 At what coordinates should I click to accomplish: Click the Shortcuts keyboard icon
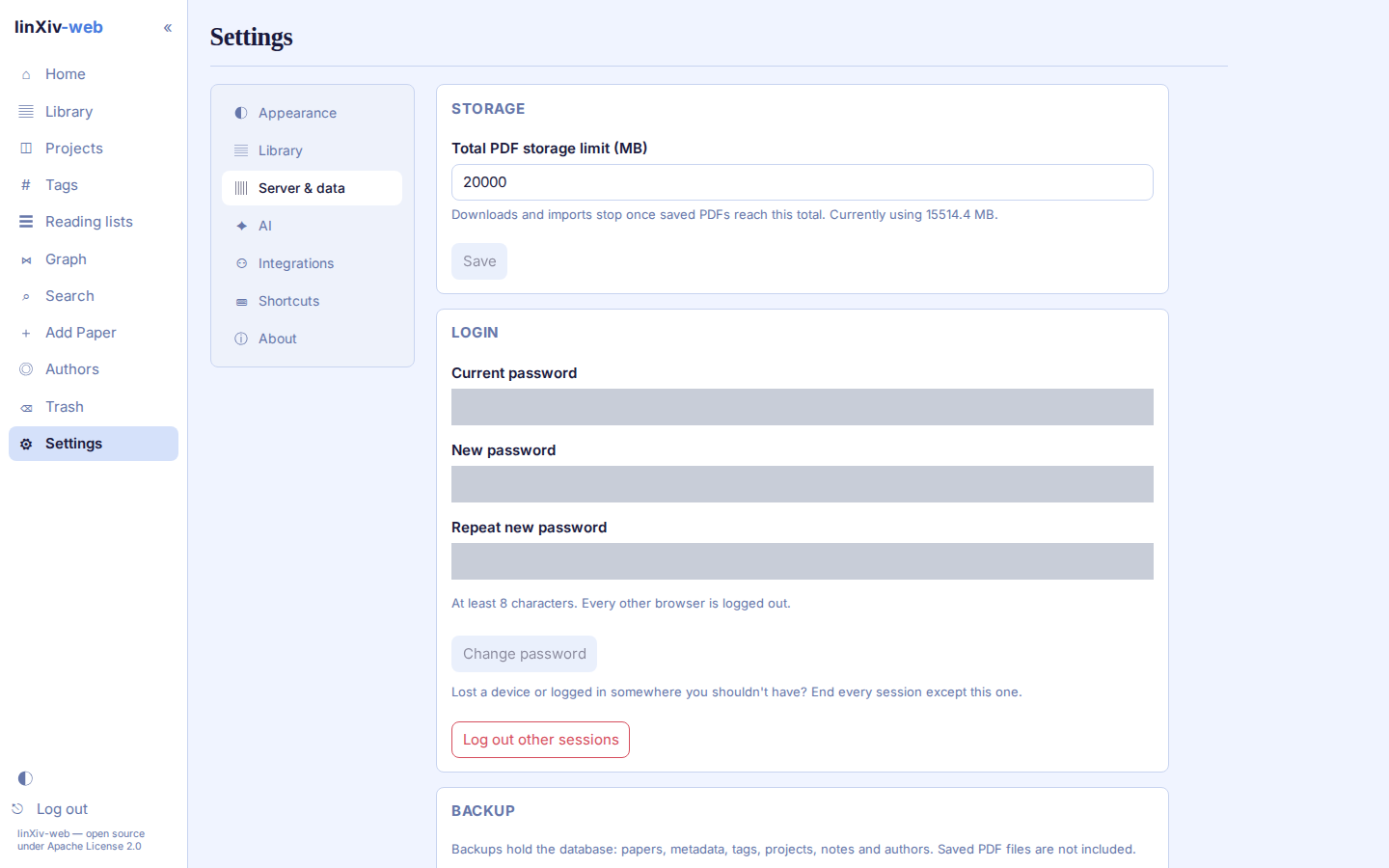[241, 301]
